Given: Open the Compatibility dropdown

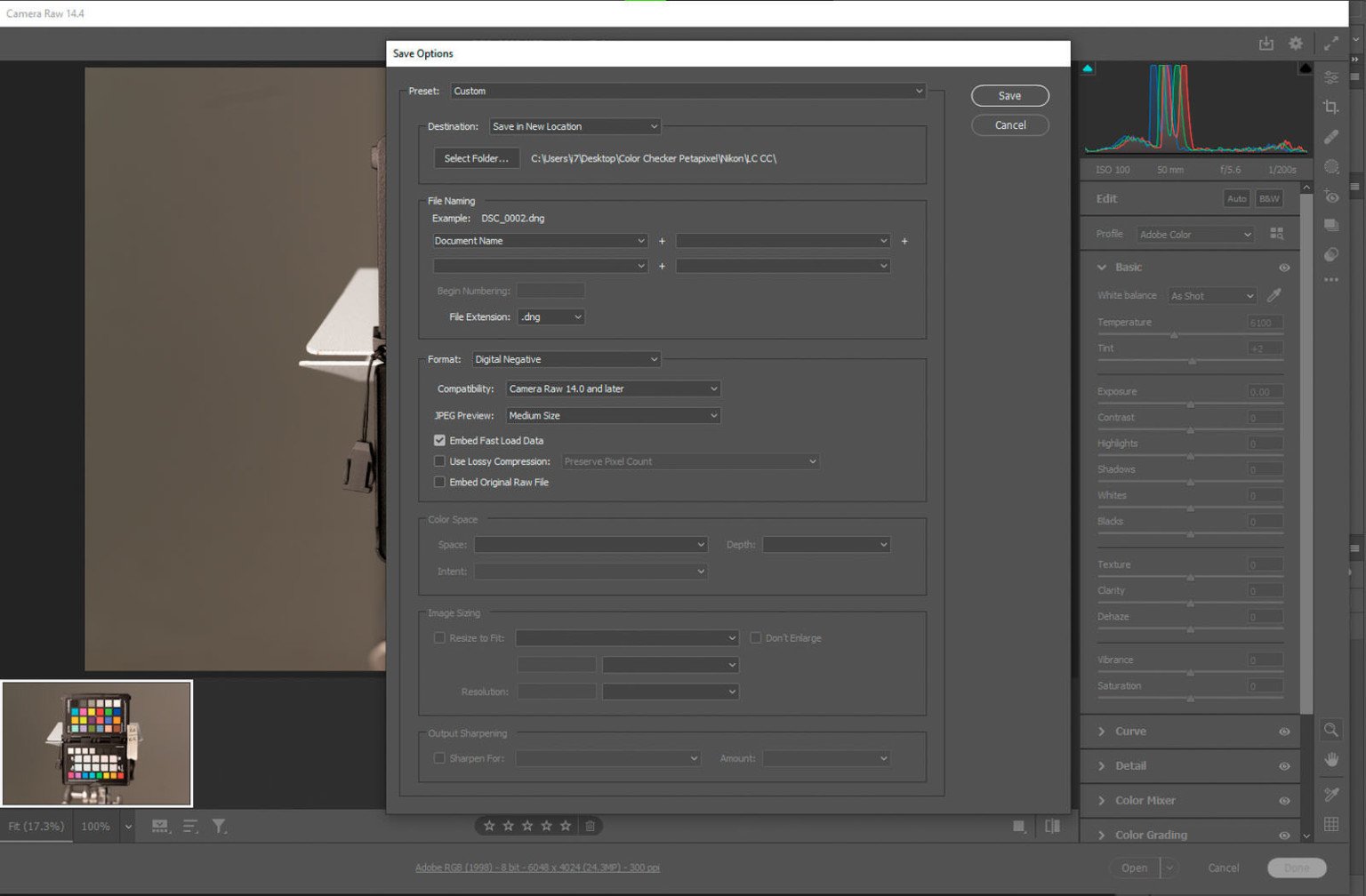Looking at the screenshot, I should (x=612, y=388).
